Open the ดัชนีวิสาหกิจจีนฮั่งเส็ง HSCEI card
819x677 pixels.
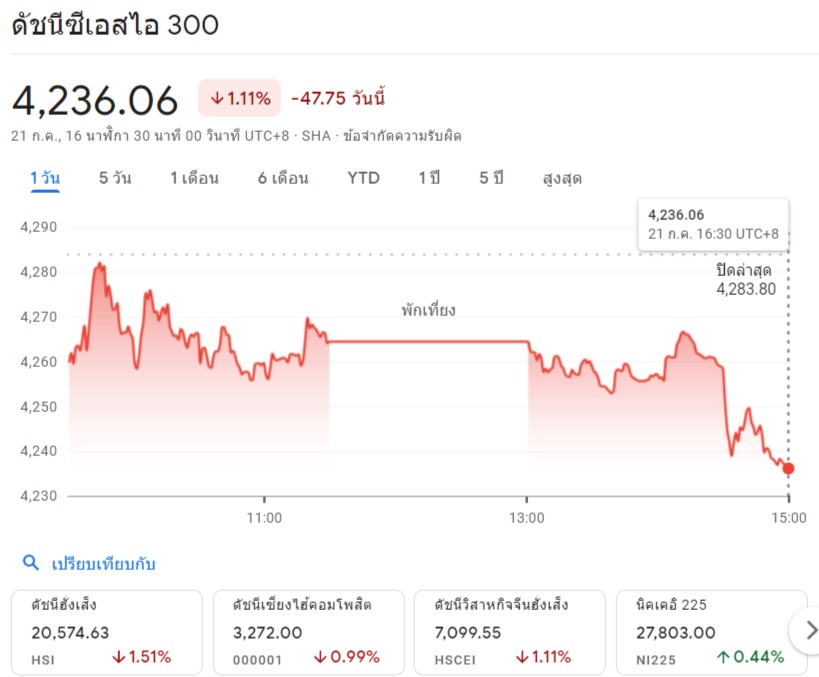click(510, 632)
